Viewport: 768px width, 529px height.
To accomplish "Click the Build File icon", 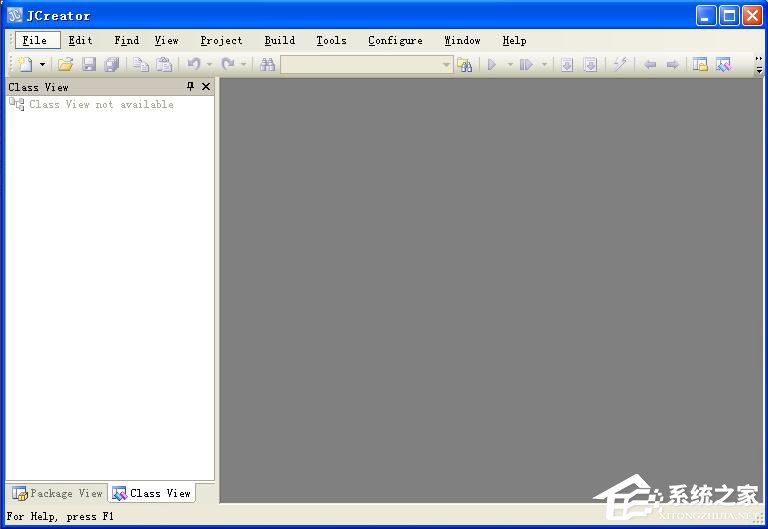I will [591, 64].
